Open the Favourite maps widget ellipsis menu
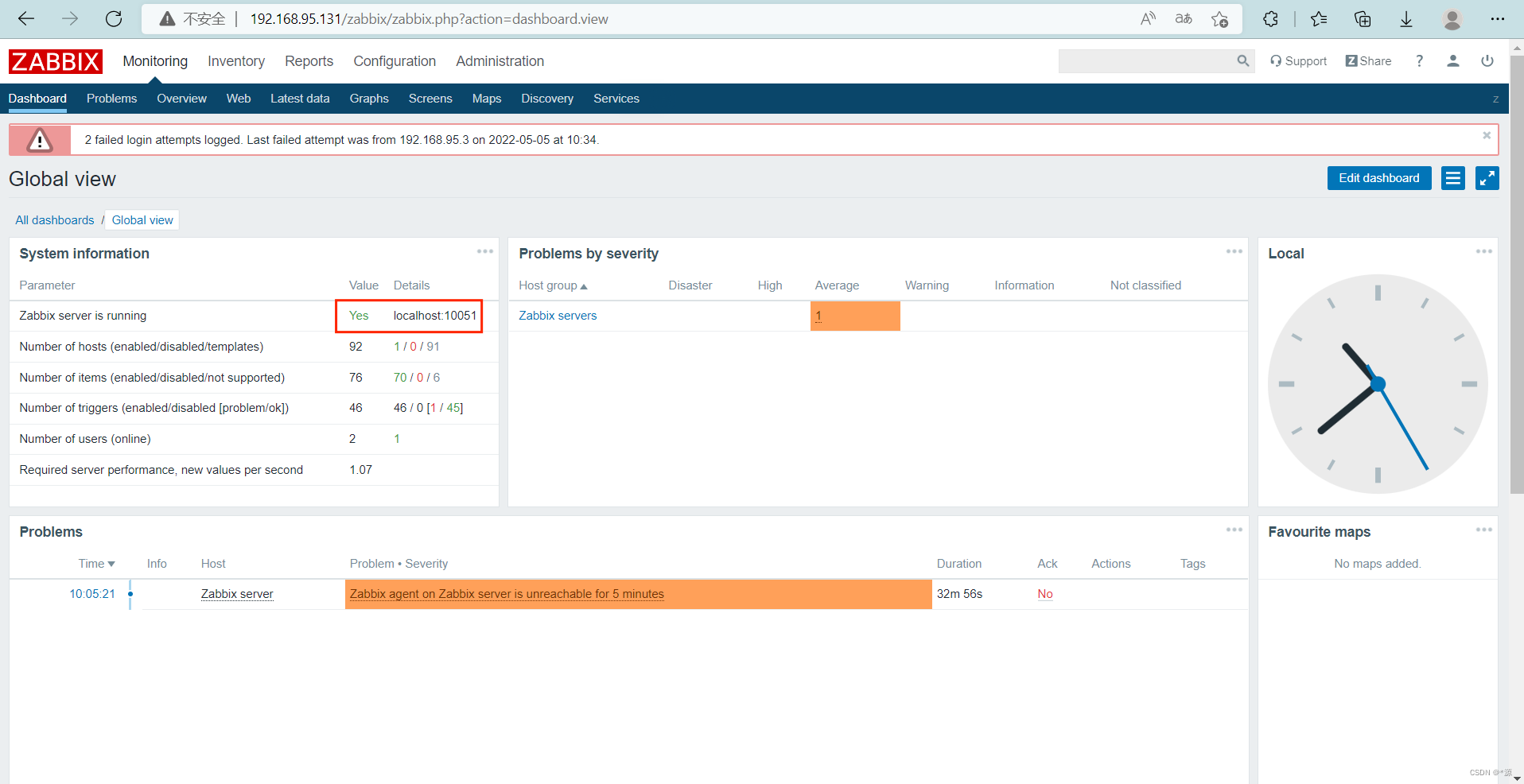 pos(1484,530)
